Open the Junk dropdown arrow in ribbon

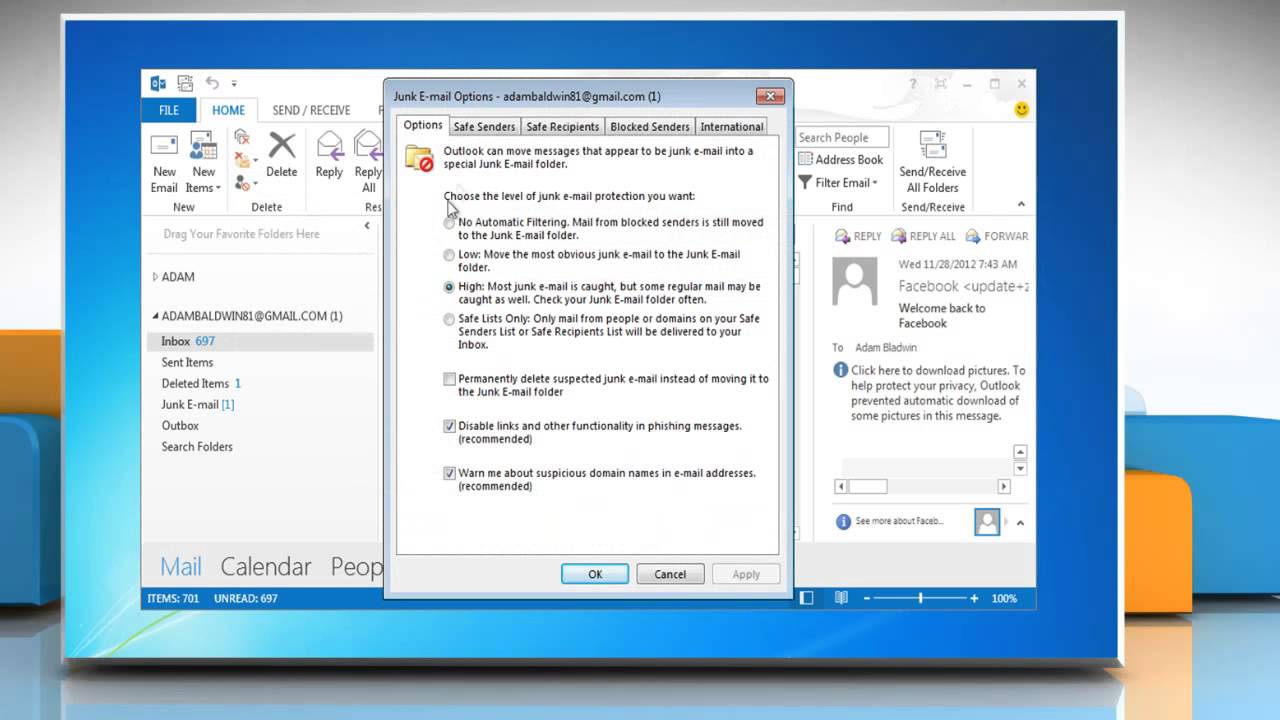[255, 184]
